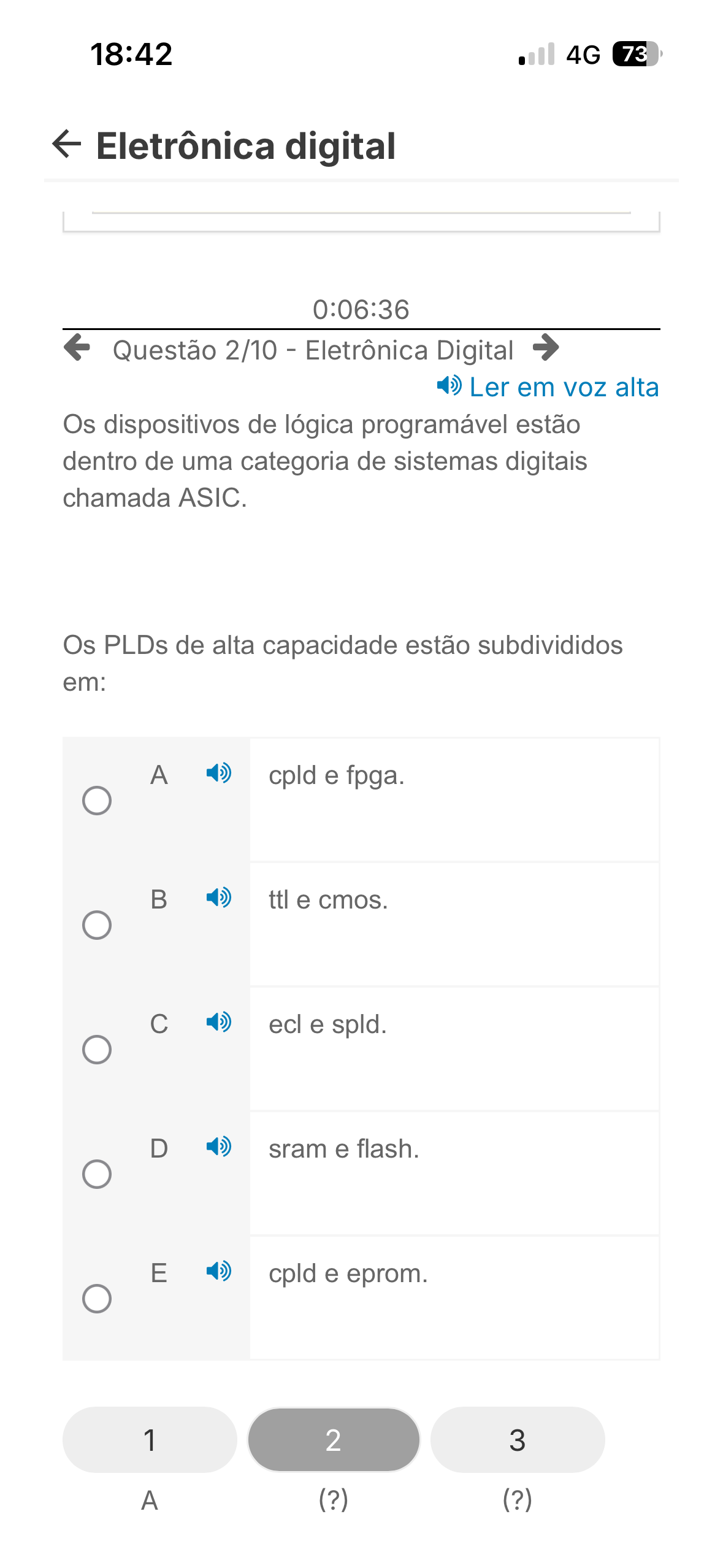Screen dimensions: 723x1568
Task: Open question 2 in navigator
Action: [x=334, y=1439]
